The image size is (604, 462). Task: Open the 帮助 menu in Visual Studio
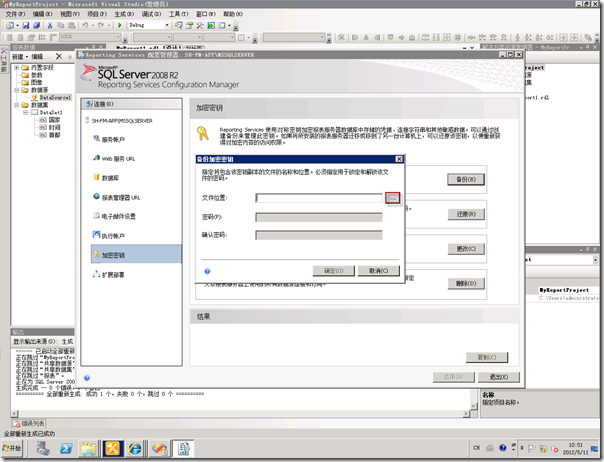tap(233, 14)
